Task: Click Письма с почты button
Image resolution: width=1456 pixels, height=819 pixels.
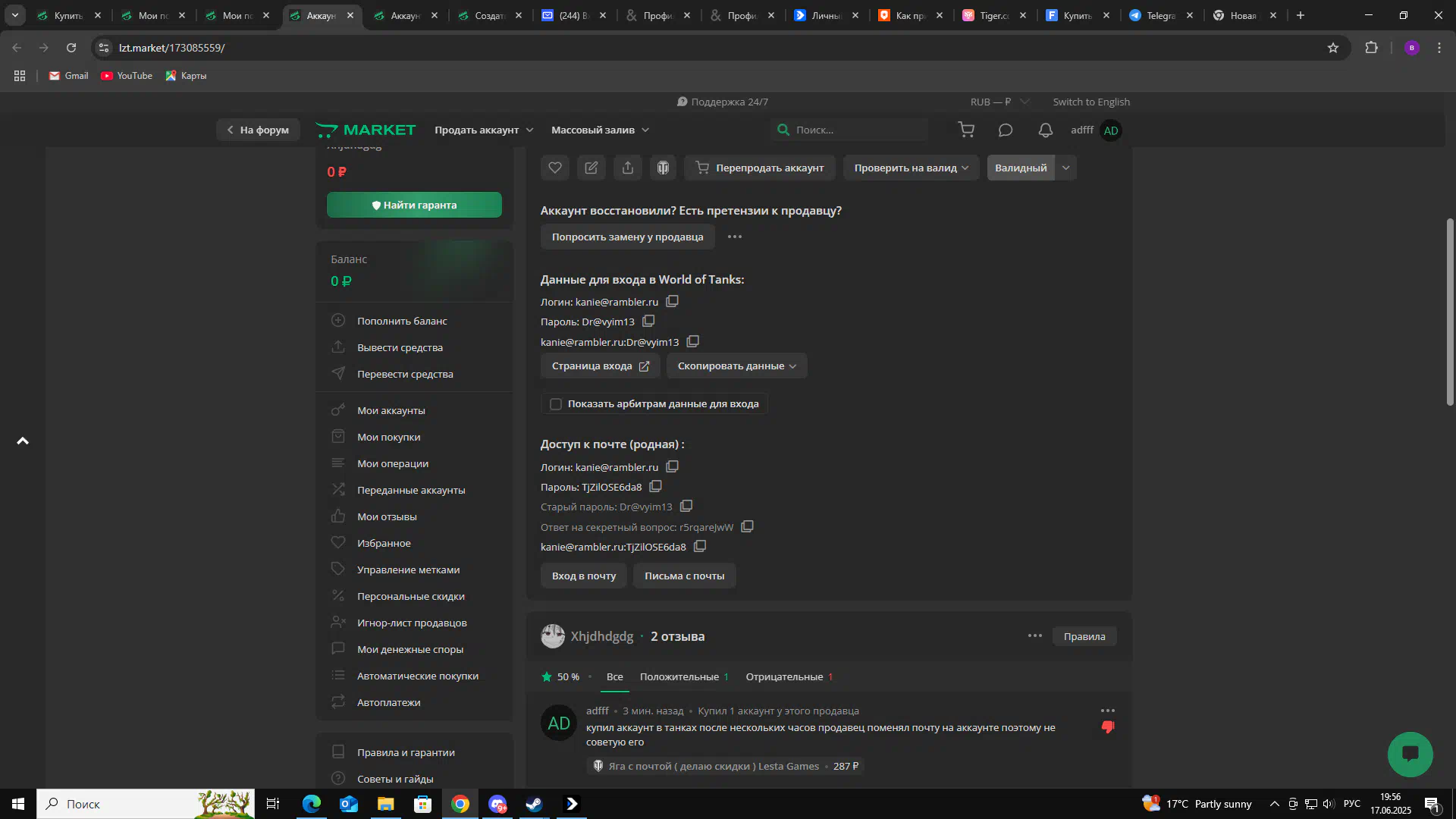Action: pos(684,576)
